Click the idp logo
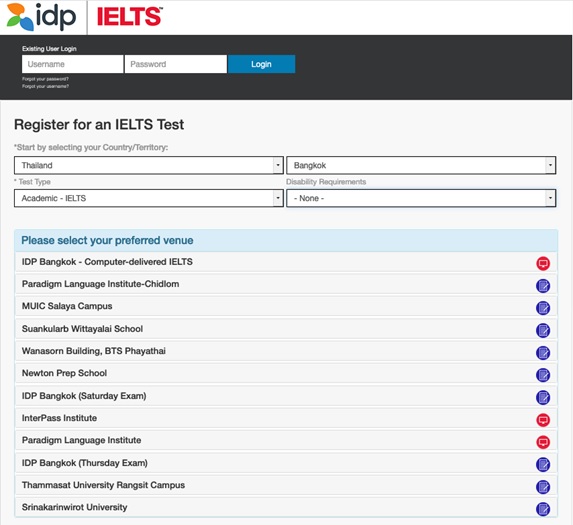Screen dimensions: 573x525 pos(41,17)
